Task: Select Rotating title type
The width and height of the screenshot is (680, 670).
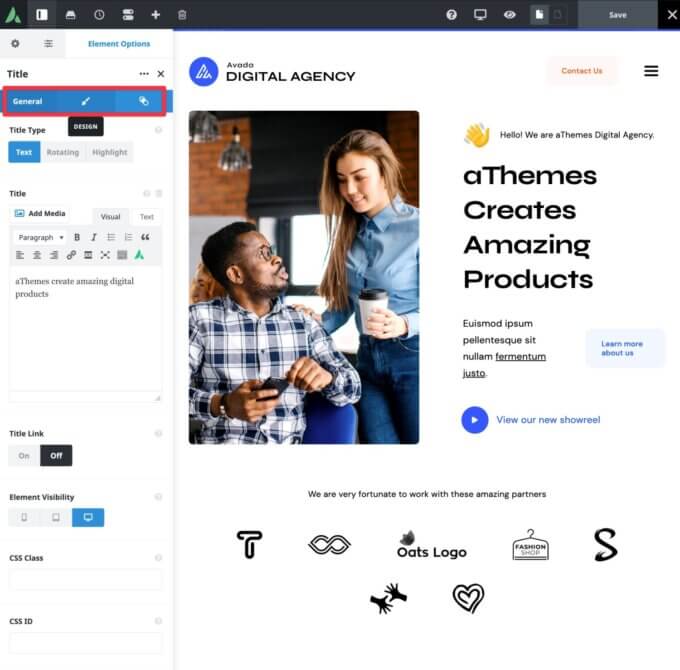Action: pos(63,152)
